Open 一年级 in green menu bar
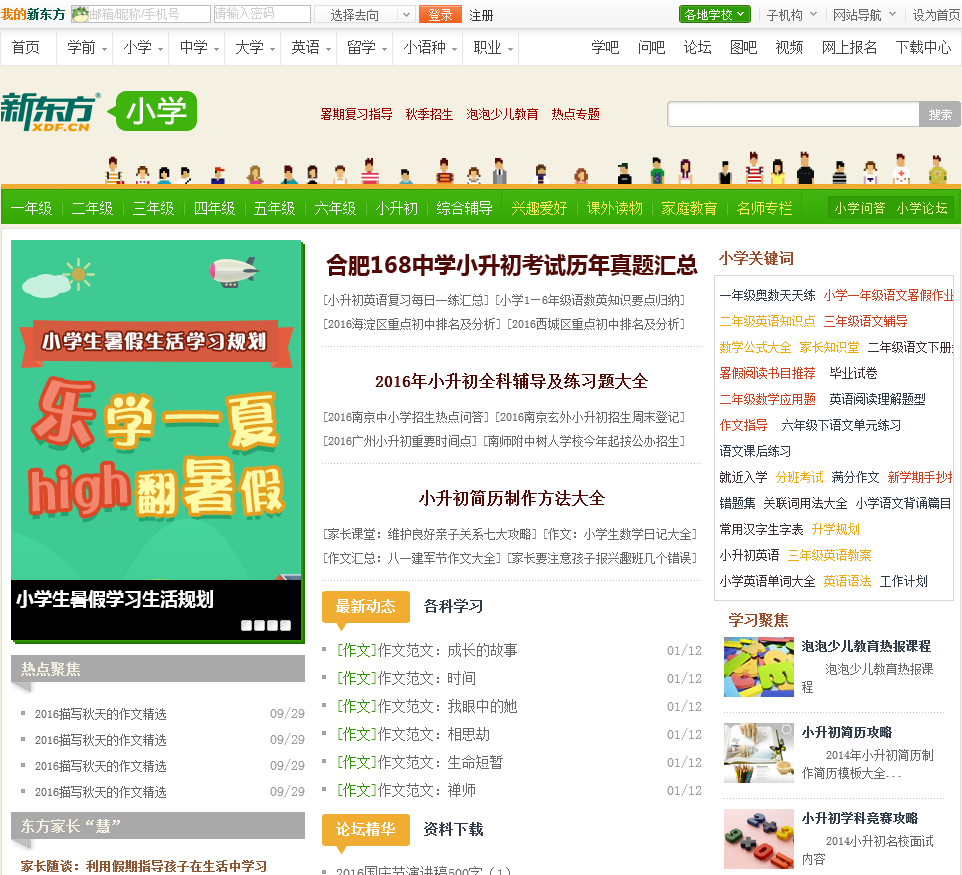The width and height of the screenshot is (962, 875). click(31, 208)
